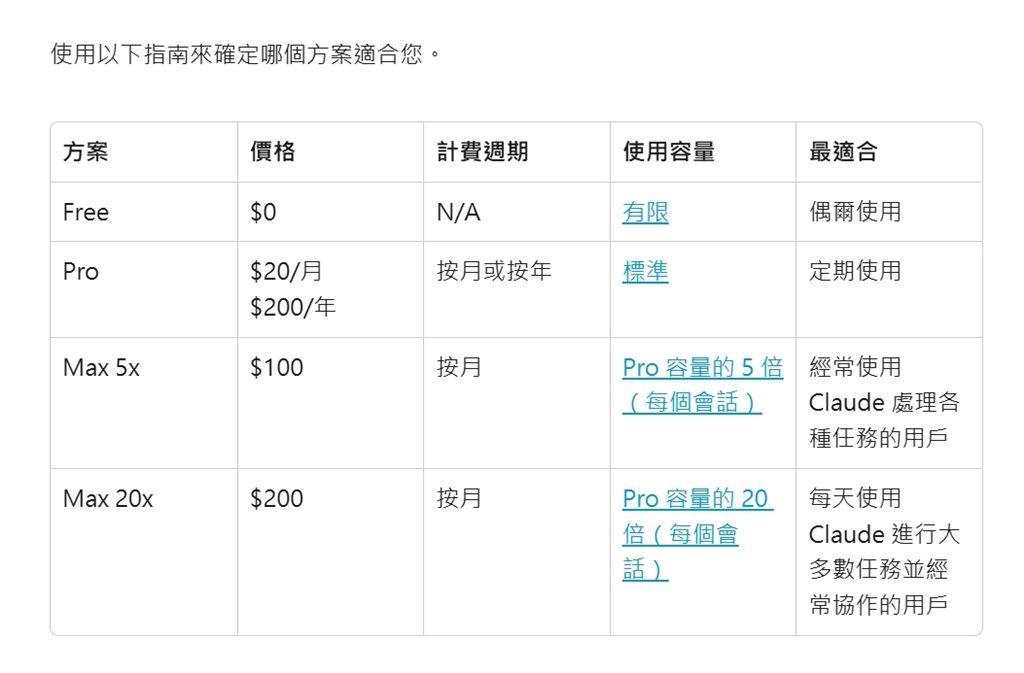This screenshot has width=1024, height=673.
Task: Click the $0 price cell
Action: 263,212
